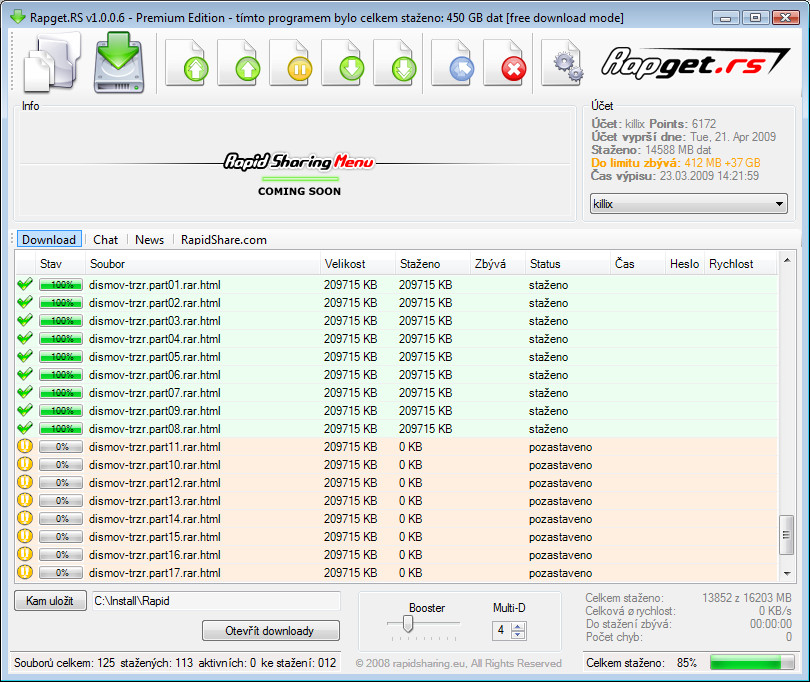Click the 100% progress bar of part03
810x682 pixels.
(61, 320)
